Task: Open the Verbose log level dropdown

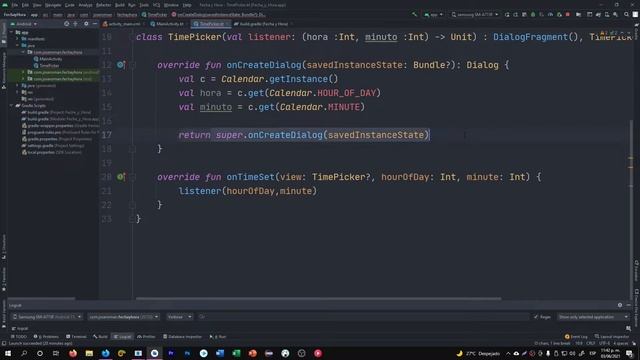Action: 179,317
